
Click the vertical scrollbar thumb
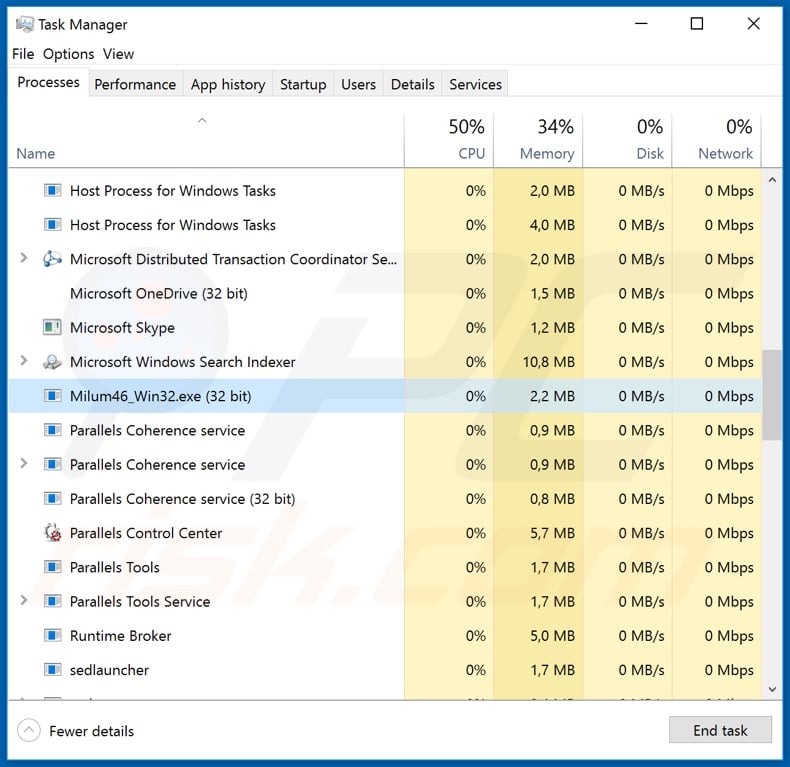click(x=772, y=395)
